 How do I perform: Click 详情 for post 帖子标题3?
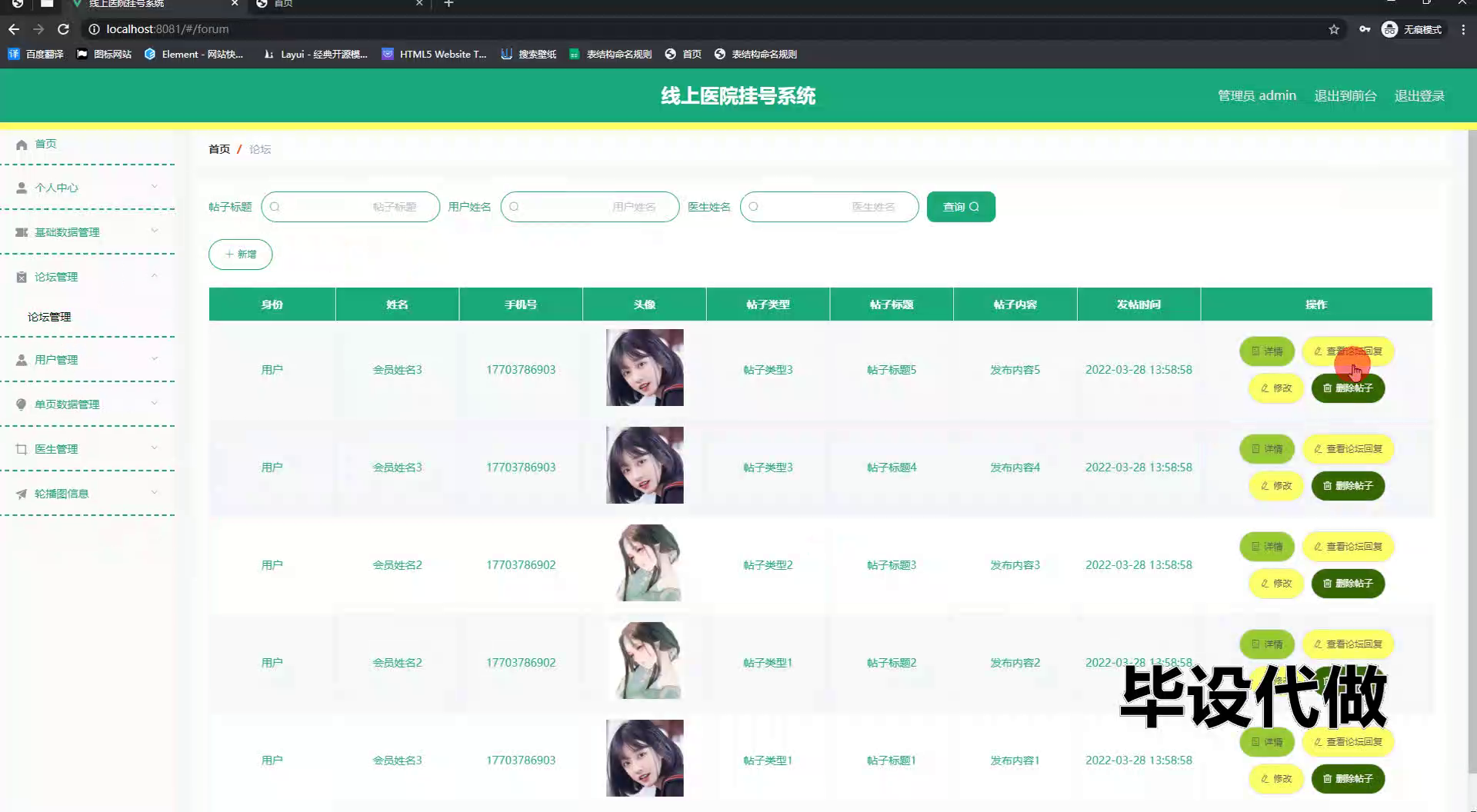tap(1267, 547)
